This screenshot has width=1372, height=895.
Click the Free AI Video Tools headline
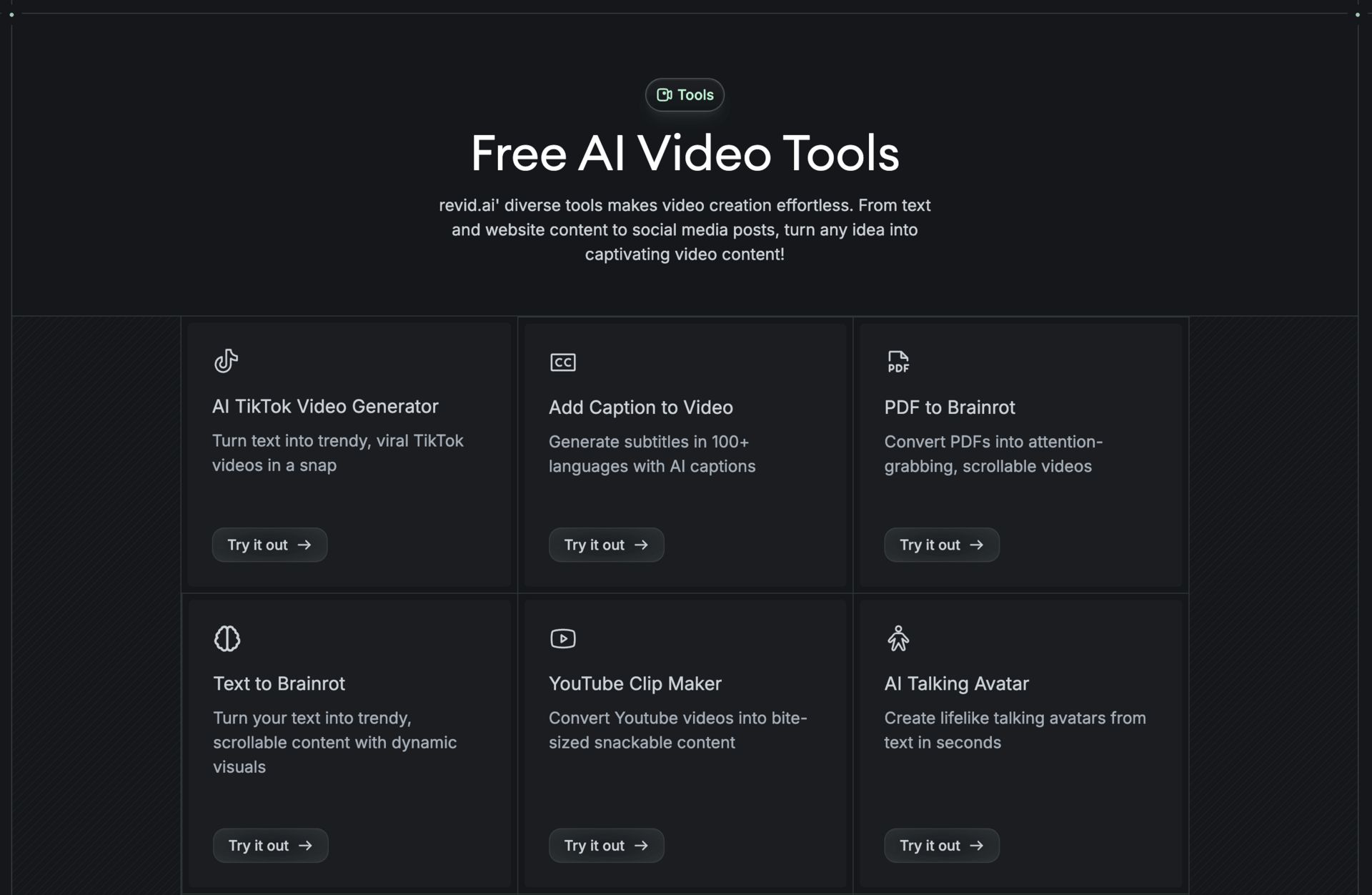(685, 154)
